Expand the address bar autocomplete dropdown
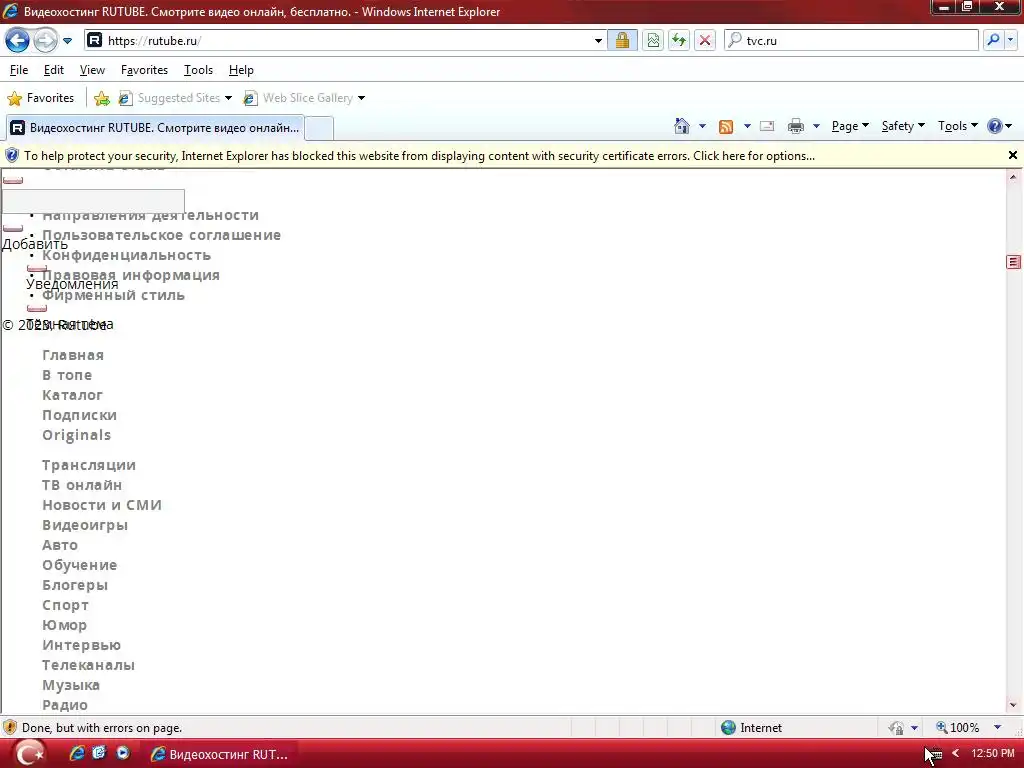Image resolution: width=1024 pixels, height=768 pixels. click(x=598, y=40)
